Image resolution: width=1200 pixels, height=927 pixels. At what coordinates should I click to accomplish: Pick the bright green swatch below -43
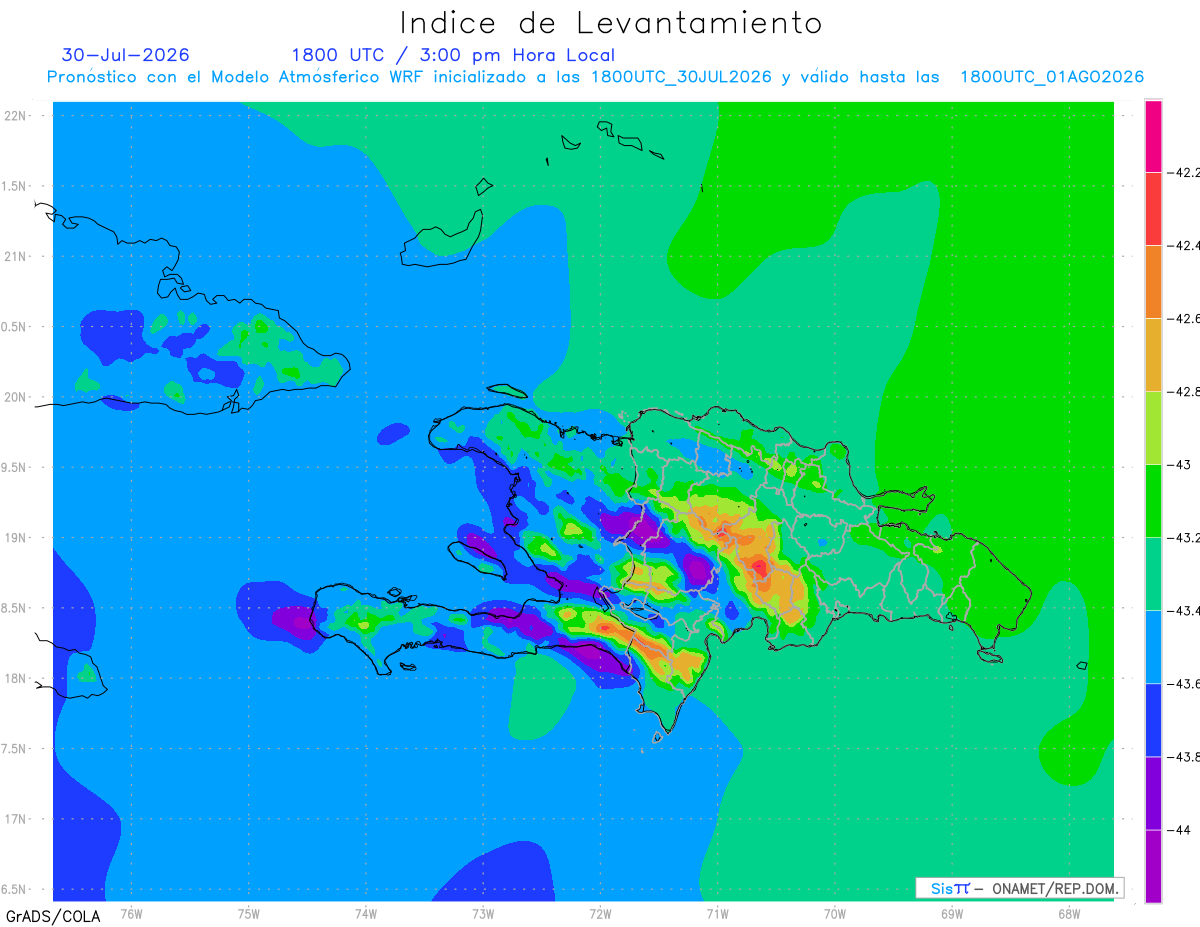pyautogui.click(x=1153, y=501)
